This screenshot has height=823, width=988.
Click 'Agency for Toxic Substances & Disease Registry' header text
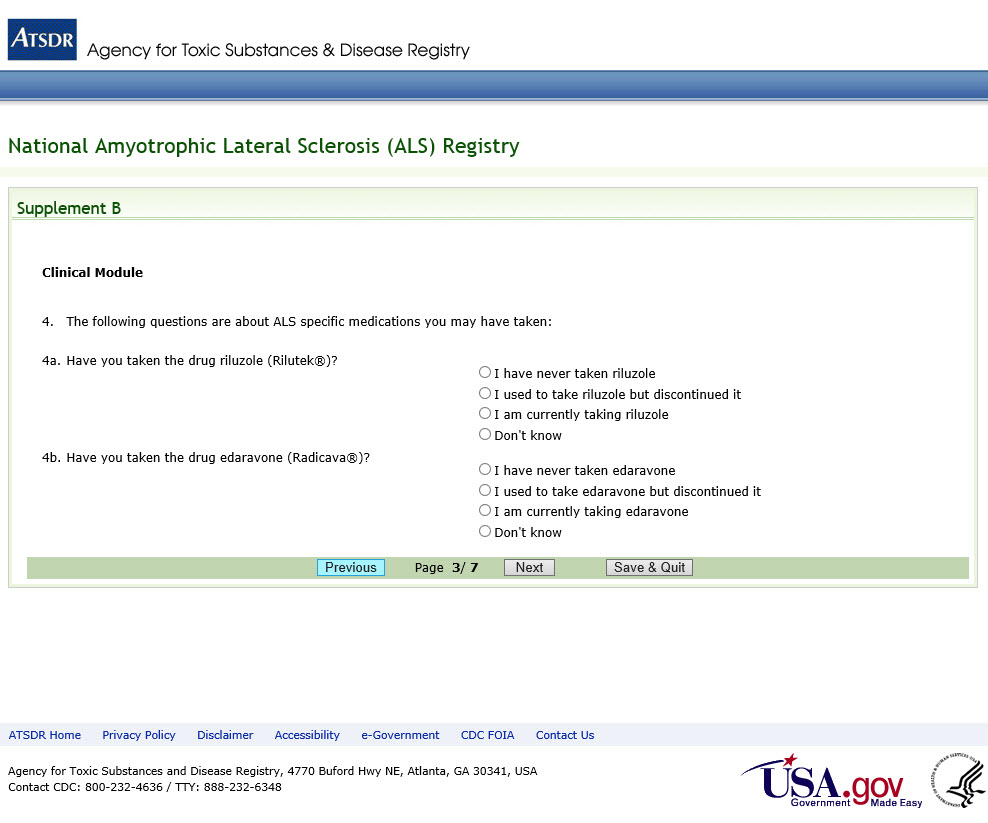coord(278,50)
